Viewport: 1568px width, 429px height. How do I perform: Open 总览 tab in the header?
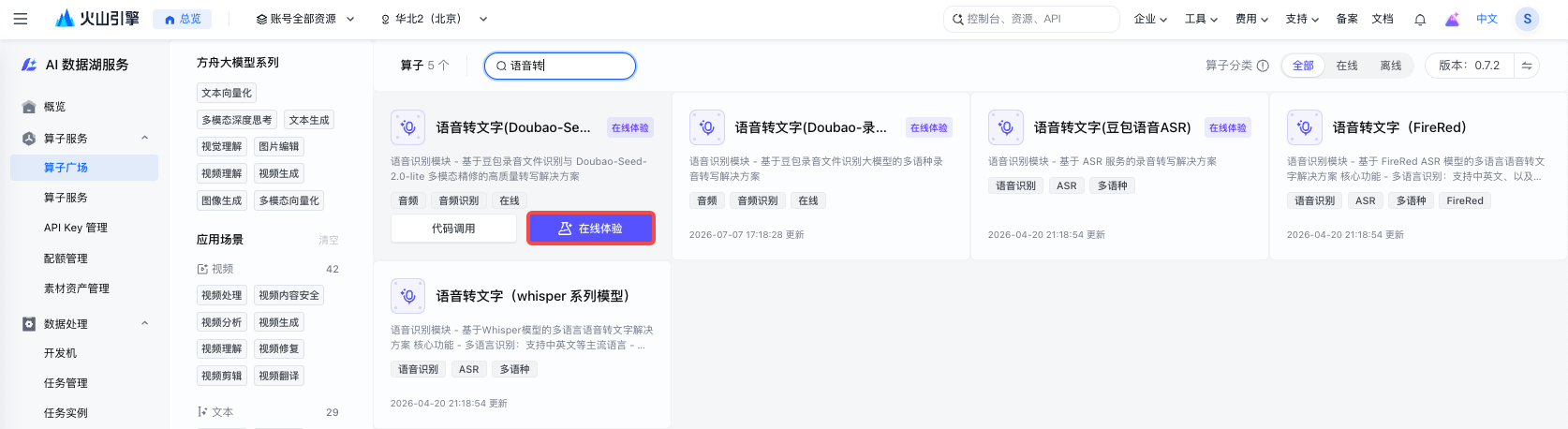point(183,19)
